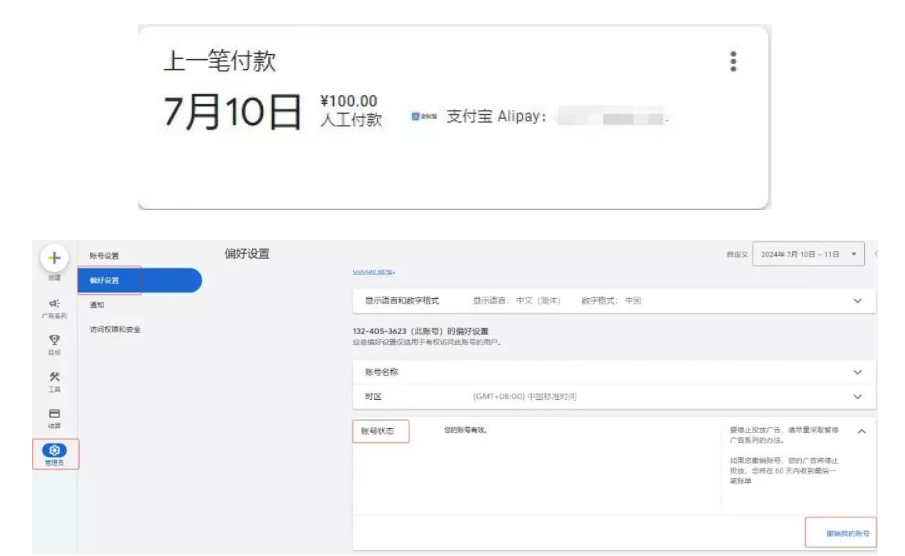Click the 自定义 label beside date range

coord(737,255)
